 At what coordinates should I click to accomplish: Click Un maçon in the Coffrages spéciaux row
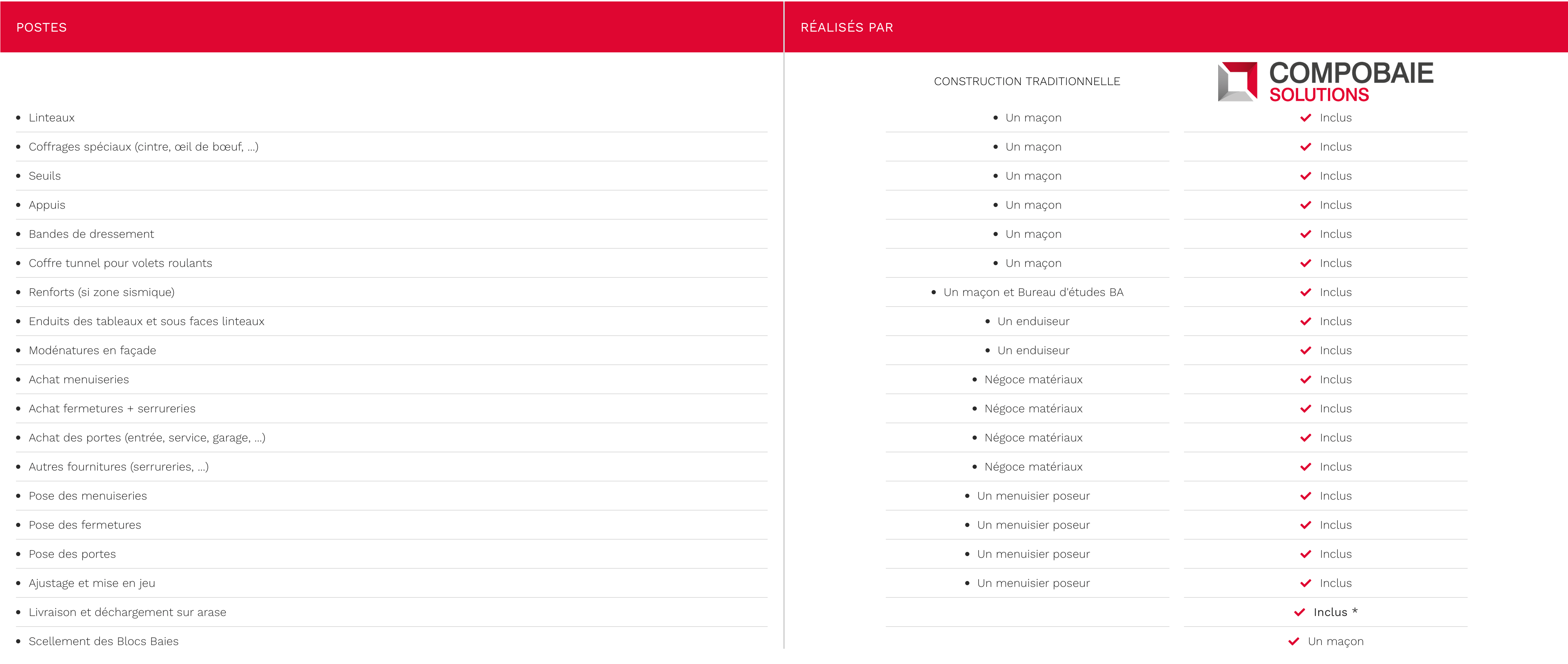point(1033,148)
